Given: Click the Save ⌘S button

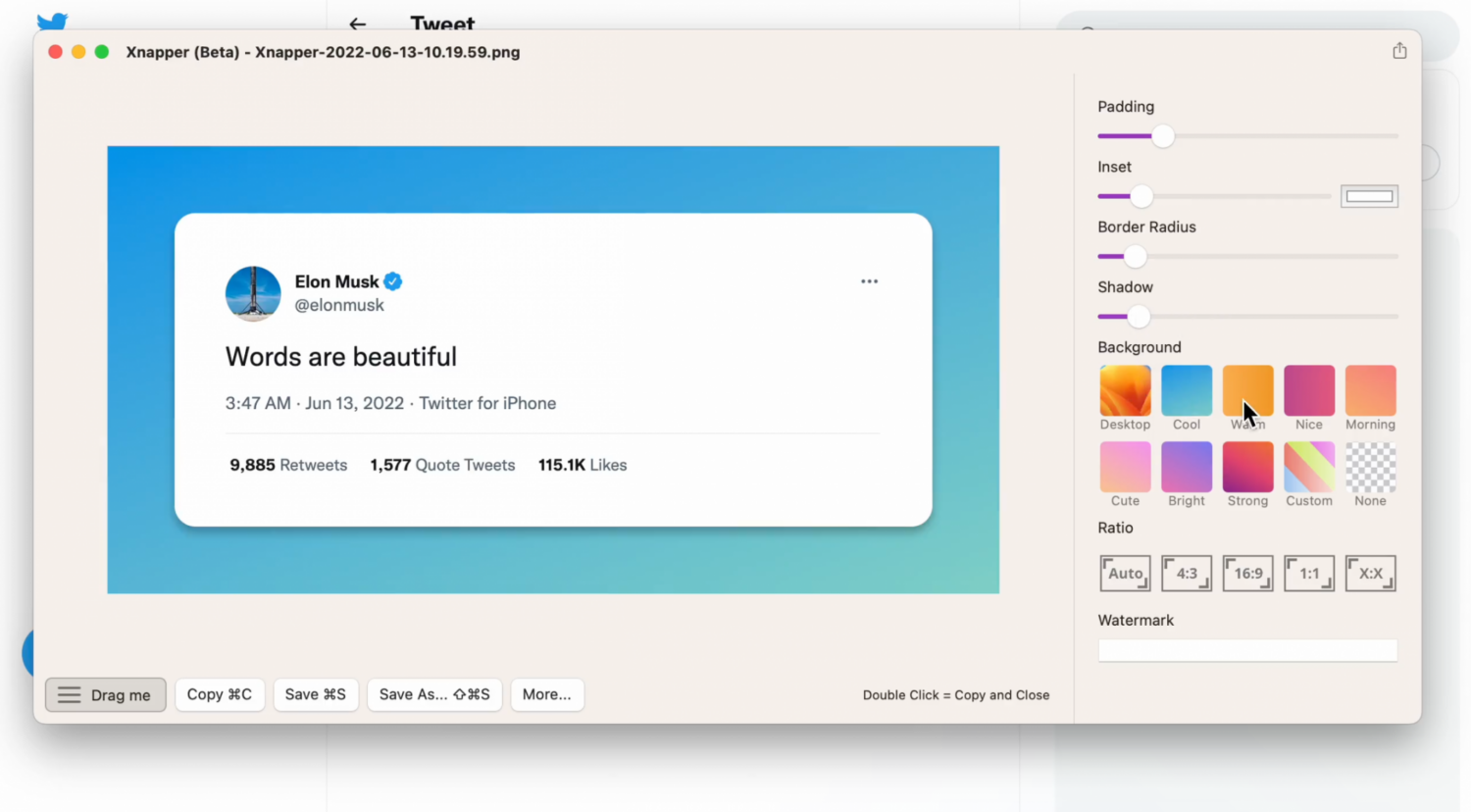Looking at the screenshot, I should (x=316, y=694).
